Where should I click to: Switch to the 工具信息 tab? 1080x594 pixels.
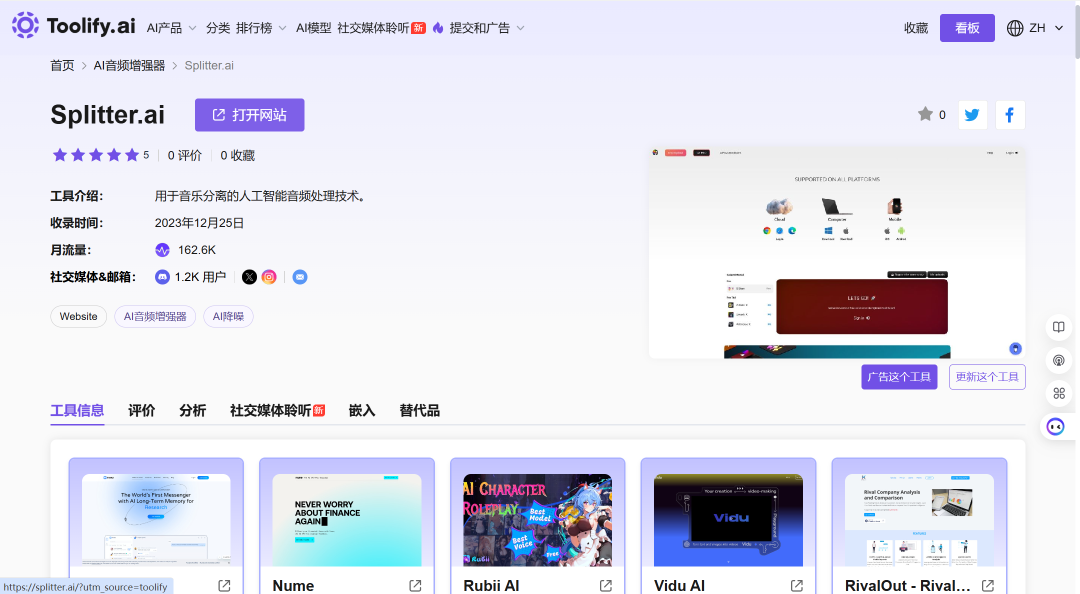[77, 411]
